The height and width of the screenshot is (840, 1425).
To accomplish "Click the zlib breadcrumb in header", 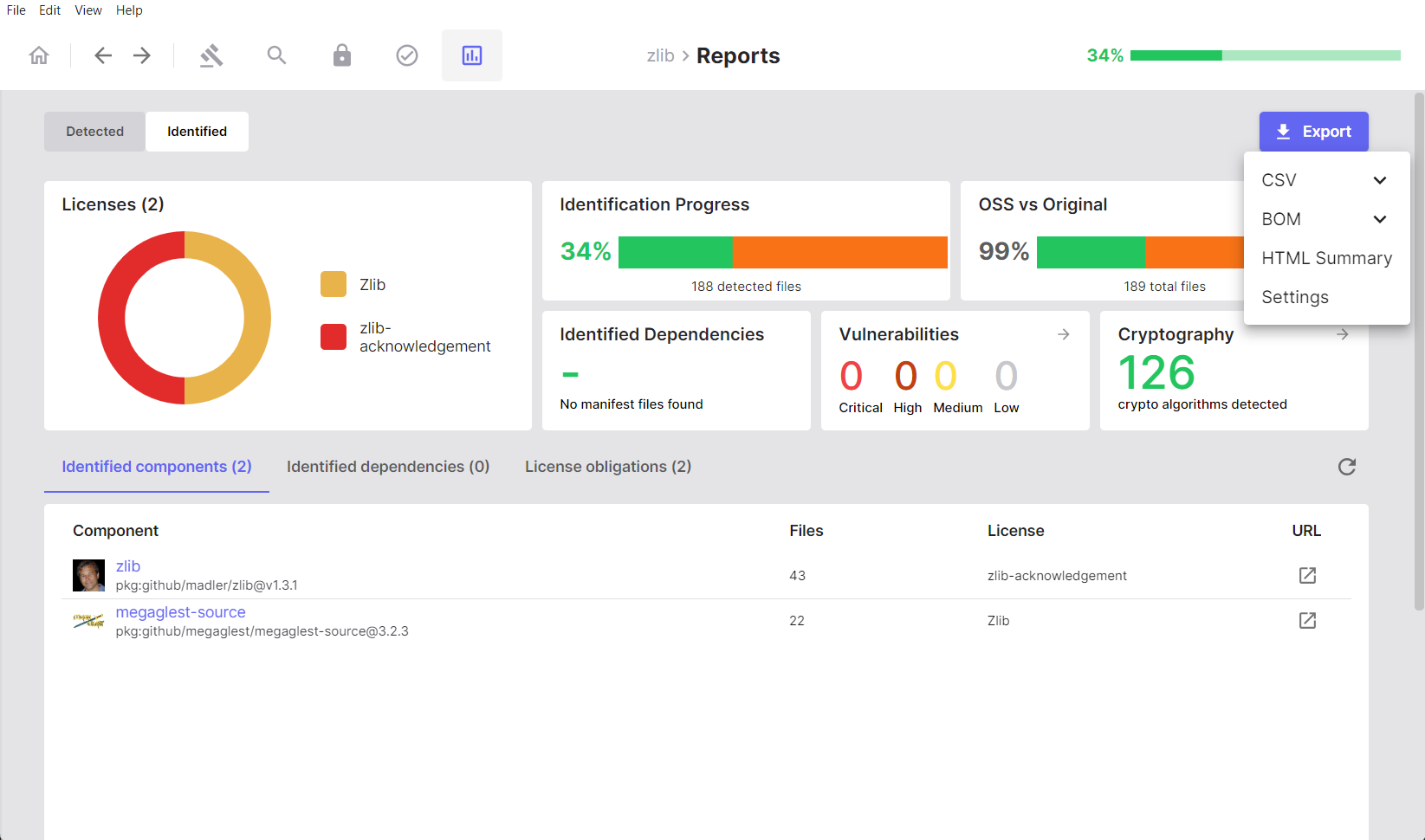I will pyautogui.click(x=660, y=55).
